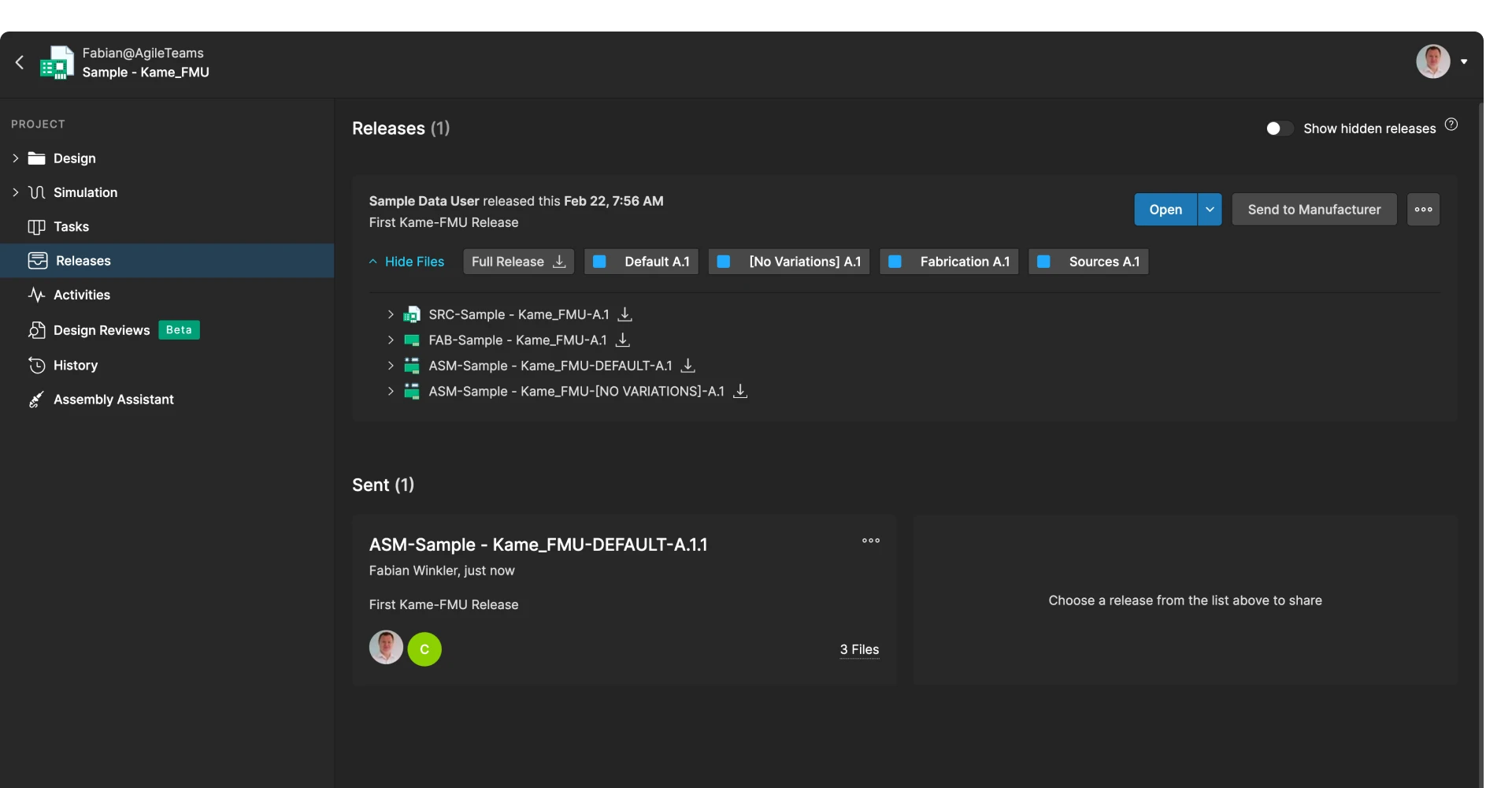Open the help icon beside hidden releases
This screenshot has height=788, width=1512.
pos(1451,125)
